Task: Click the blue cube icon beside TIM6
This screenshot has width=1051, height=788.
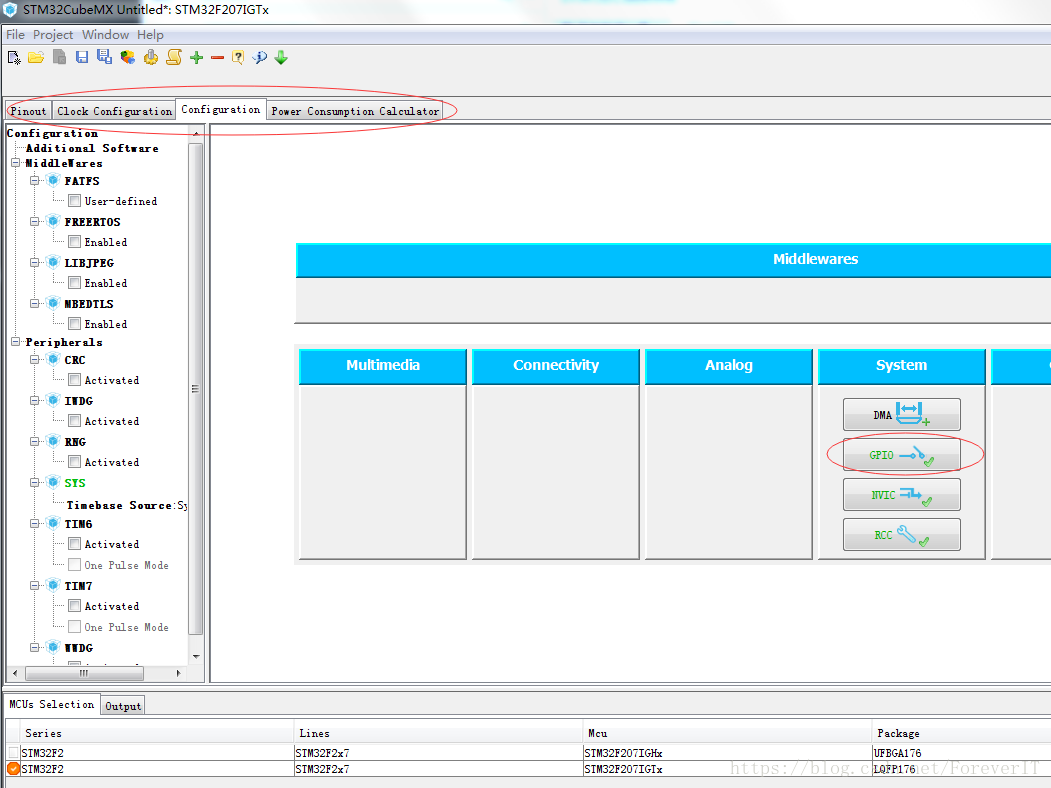Action: pyautogui.click(x=54, y=523)
